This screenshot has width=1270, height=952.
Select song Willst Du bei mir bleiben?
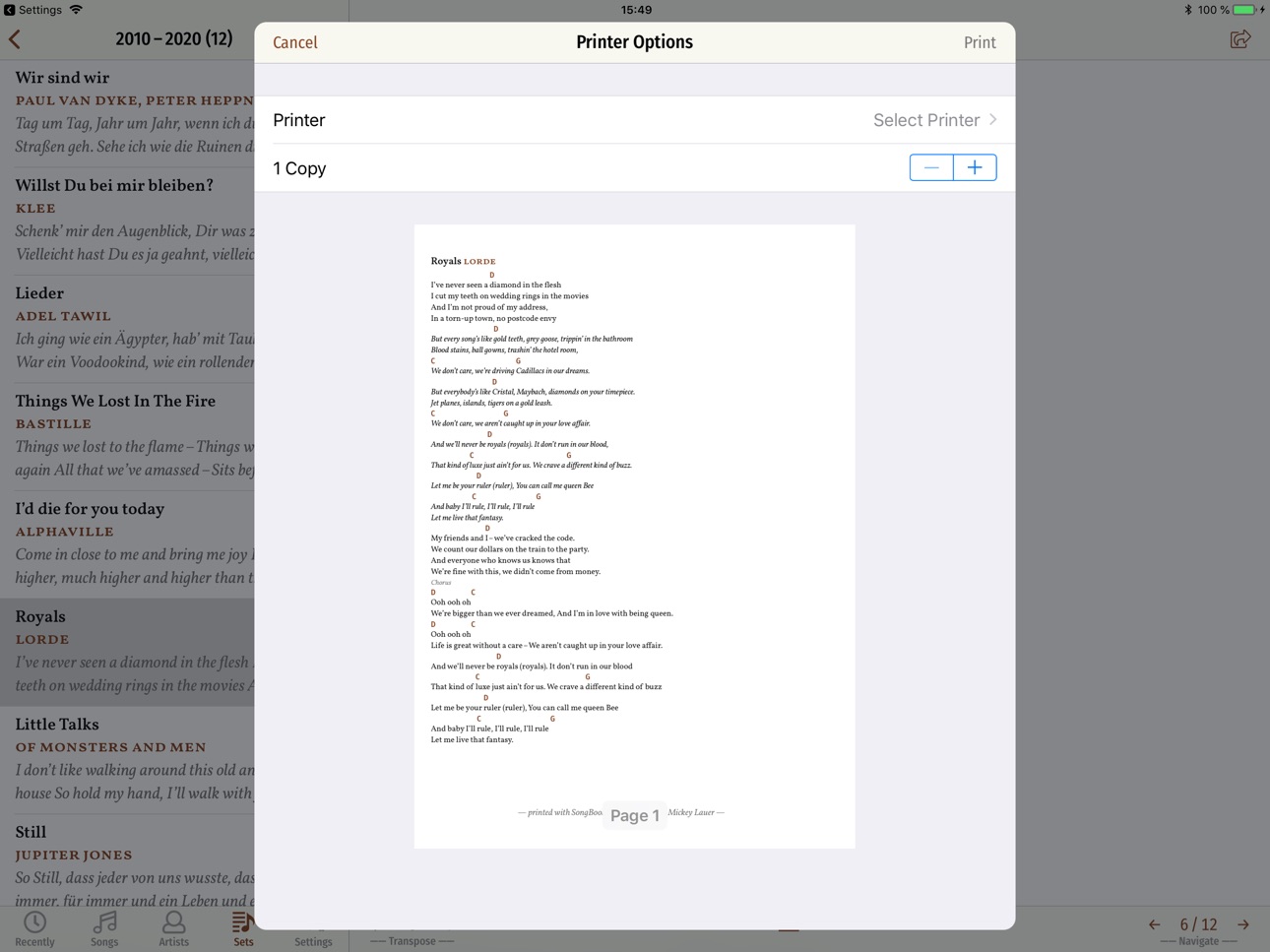click(128, 221)
